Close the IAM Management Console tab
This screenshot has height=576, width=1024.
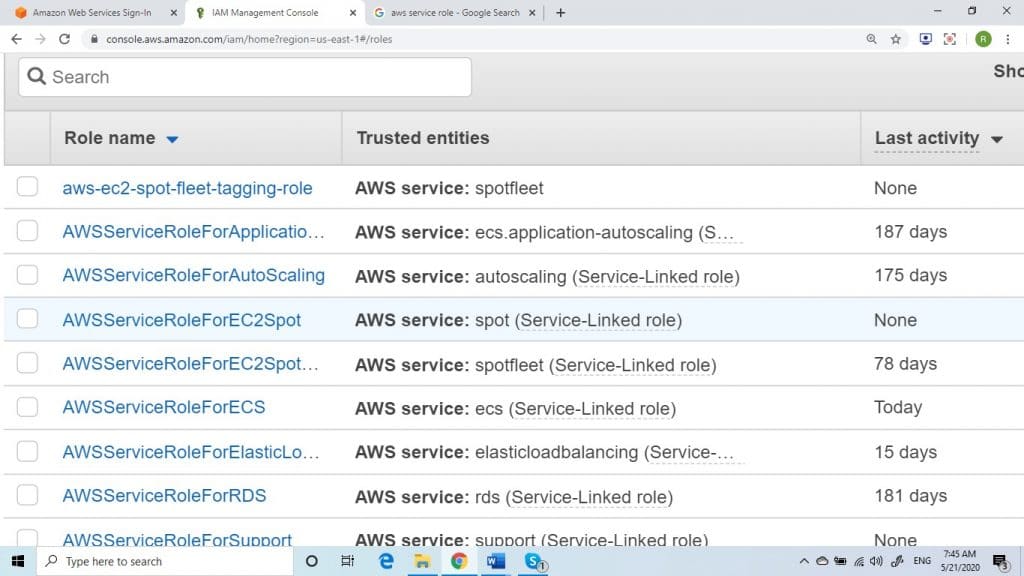[353, 12]
